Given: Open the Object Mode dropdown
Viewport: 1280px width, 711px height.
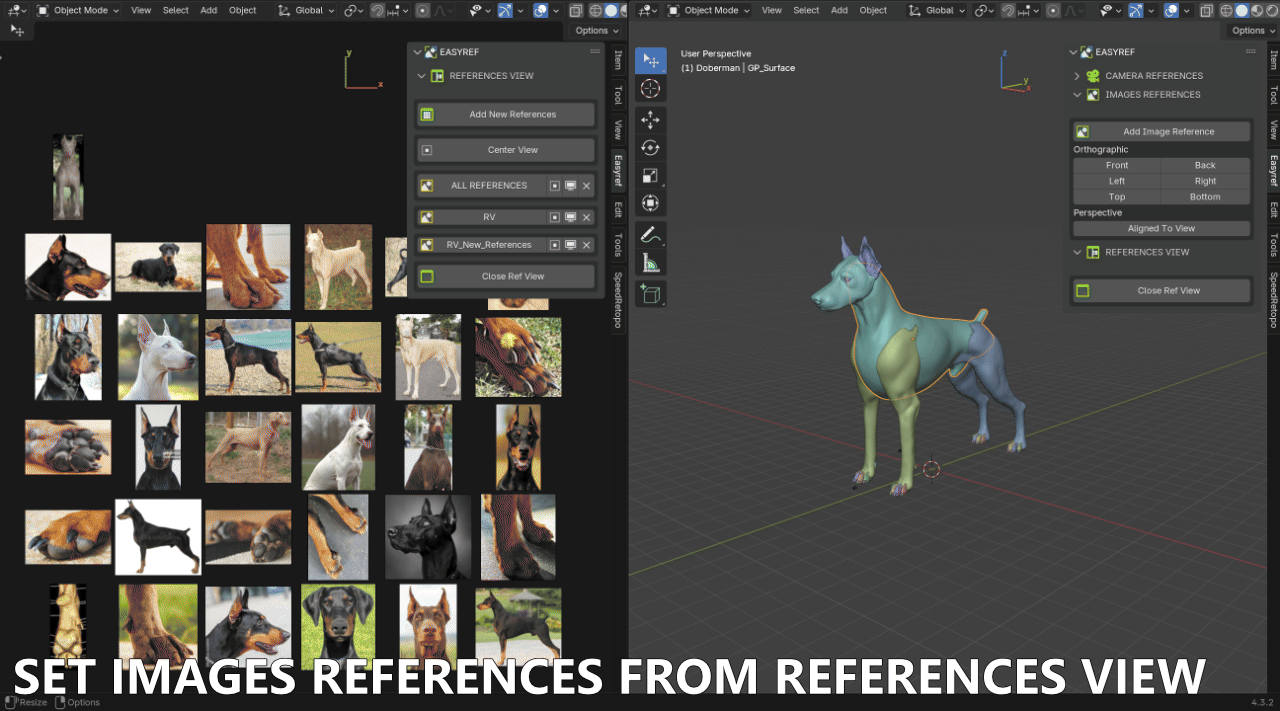Looking at the screenshot, I should point(712,10).
